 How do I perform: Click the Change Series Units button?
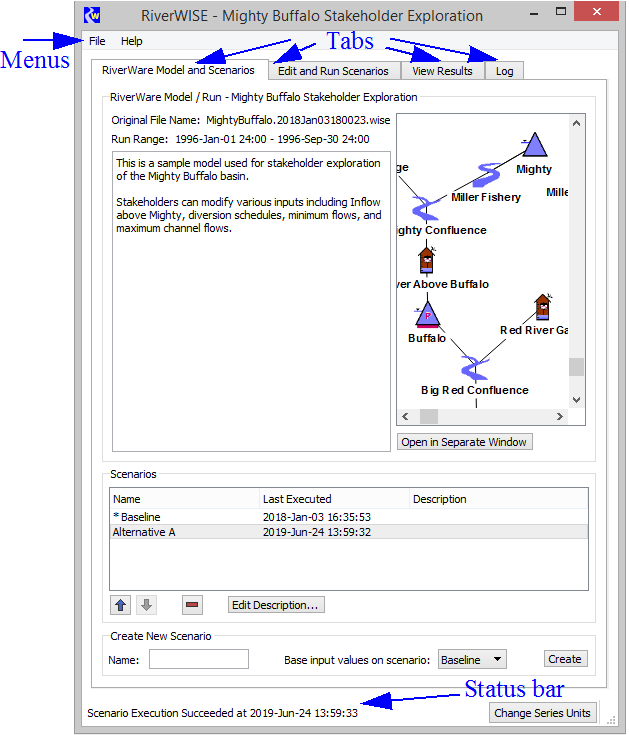pos(544,712)
